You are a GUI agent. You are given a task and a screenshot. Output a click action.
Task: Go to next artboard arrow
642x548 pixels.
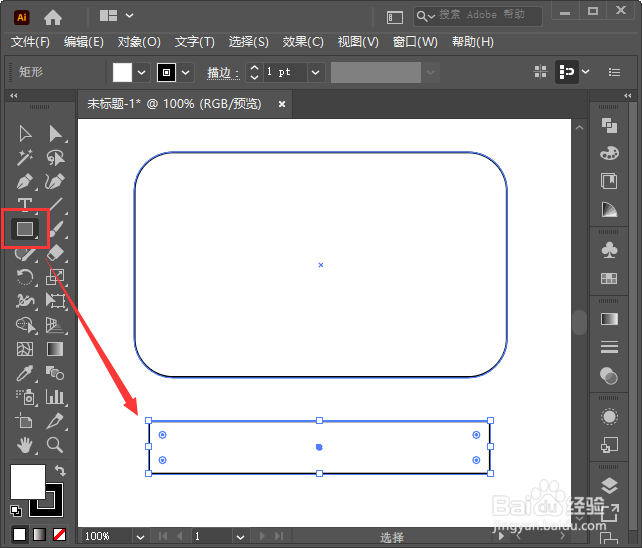tap(262, 536)
